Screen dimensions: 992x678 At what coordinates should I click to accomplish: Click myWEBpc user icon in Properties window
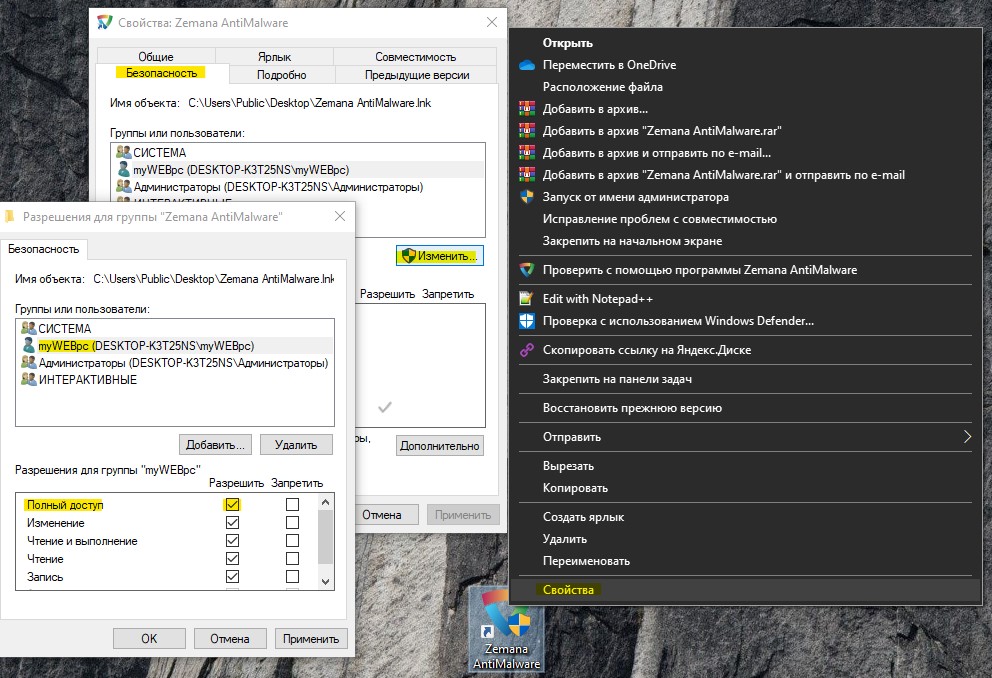click(124, 170)
